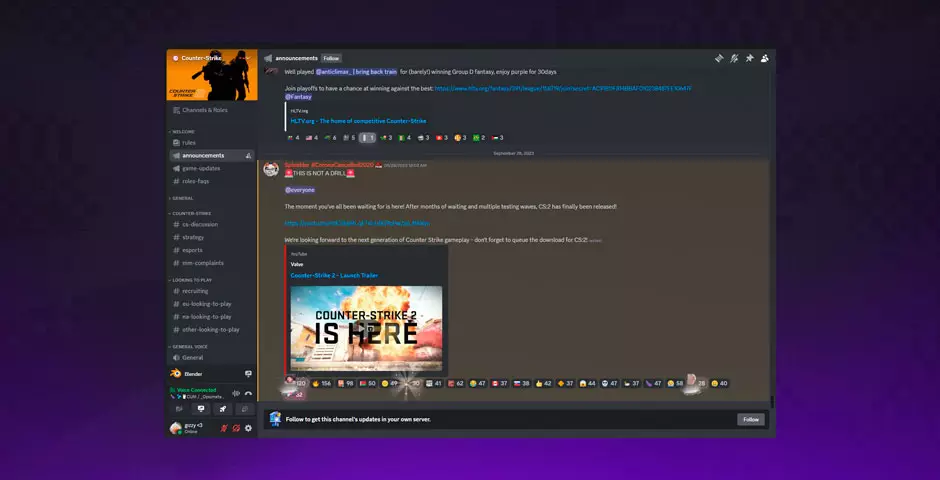The image size is (940, 480).
Task: Collapse the COUNTER-STRIKE category
Action: (191, 213)
